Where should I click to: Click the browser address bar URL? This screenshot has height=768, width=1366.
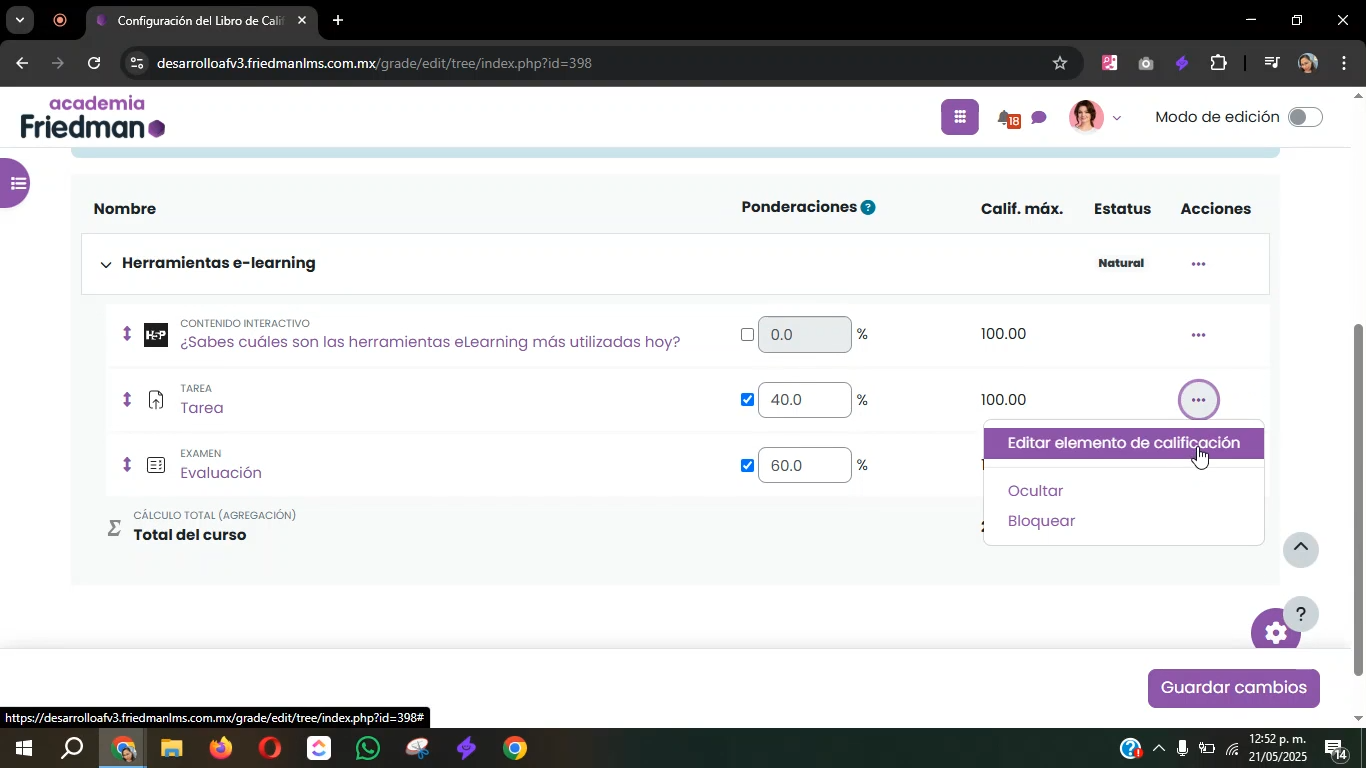click(374, 63)
